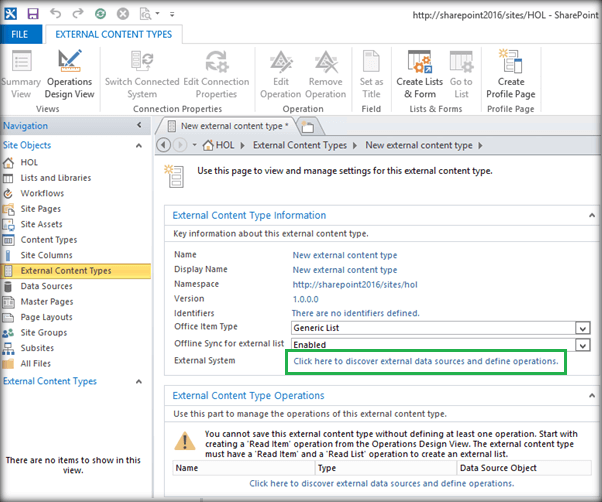Open recent pages dropdown beside Forward arrow
This screenshot has height=502, width=602.
pyautogui.click(x=194, y=145)
